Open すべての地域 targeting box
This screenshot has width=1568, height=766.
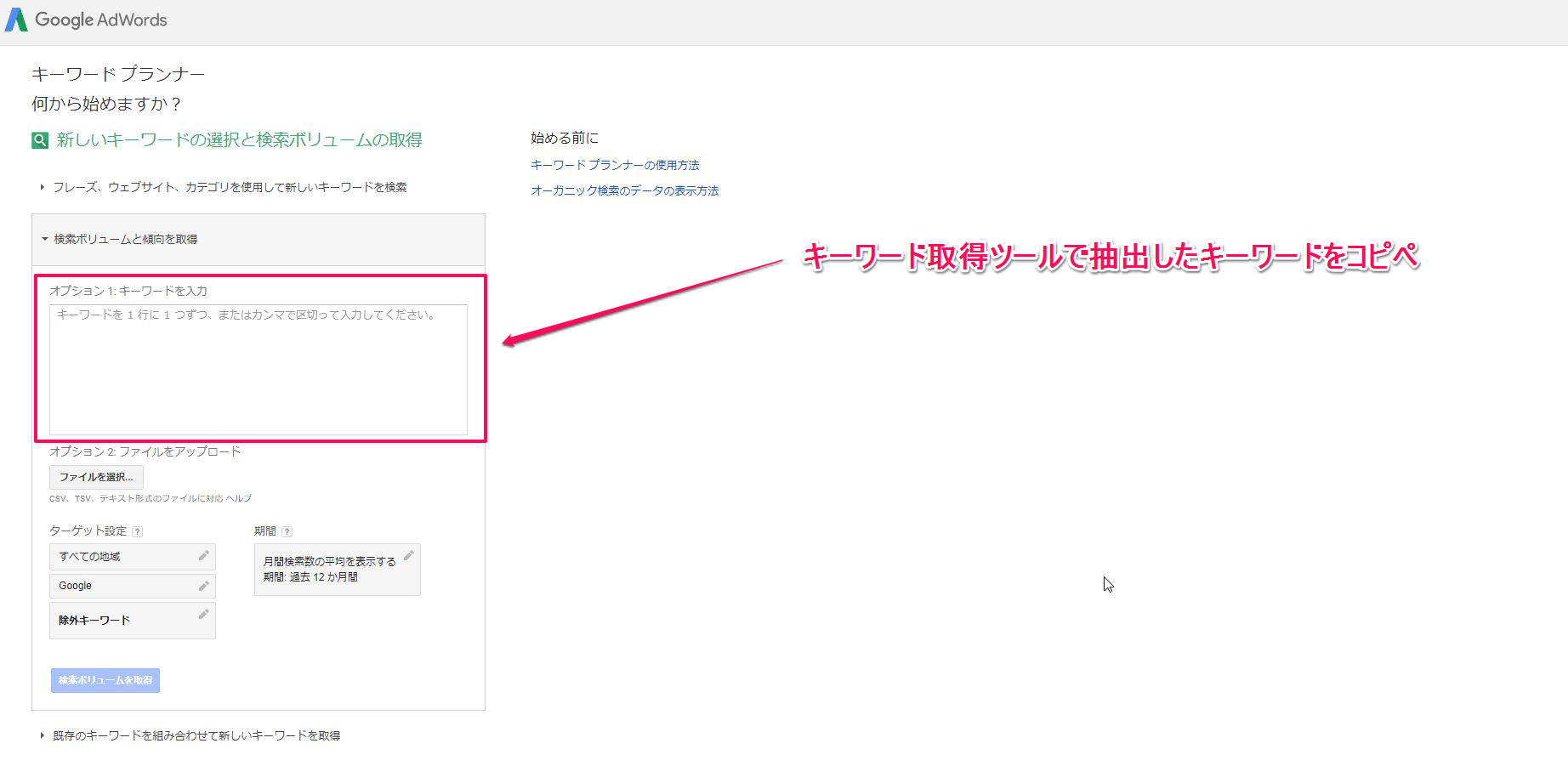click(133, 557)
